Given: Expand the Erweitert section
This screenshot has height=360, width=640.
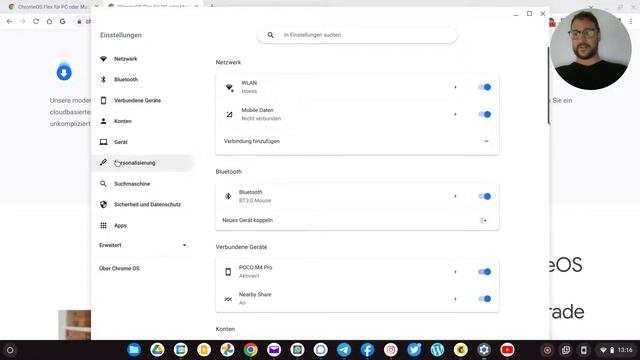Looking at the screenshot, I should [143, 245].
